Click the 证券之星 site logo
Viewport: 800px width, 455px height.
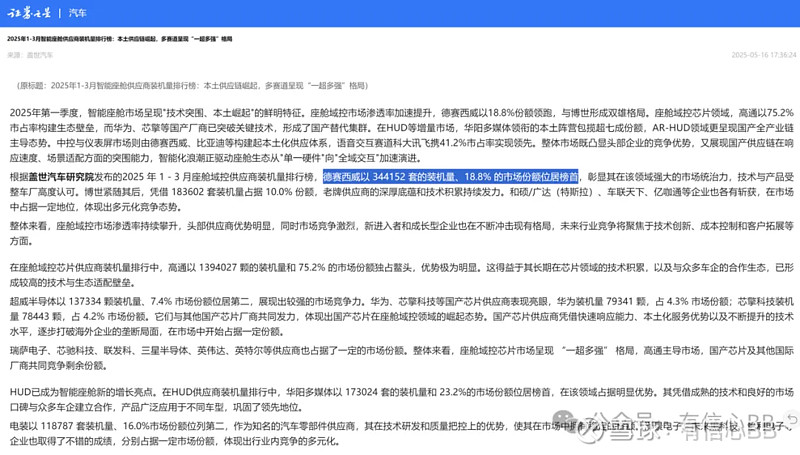pos(29,13)
